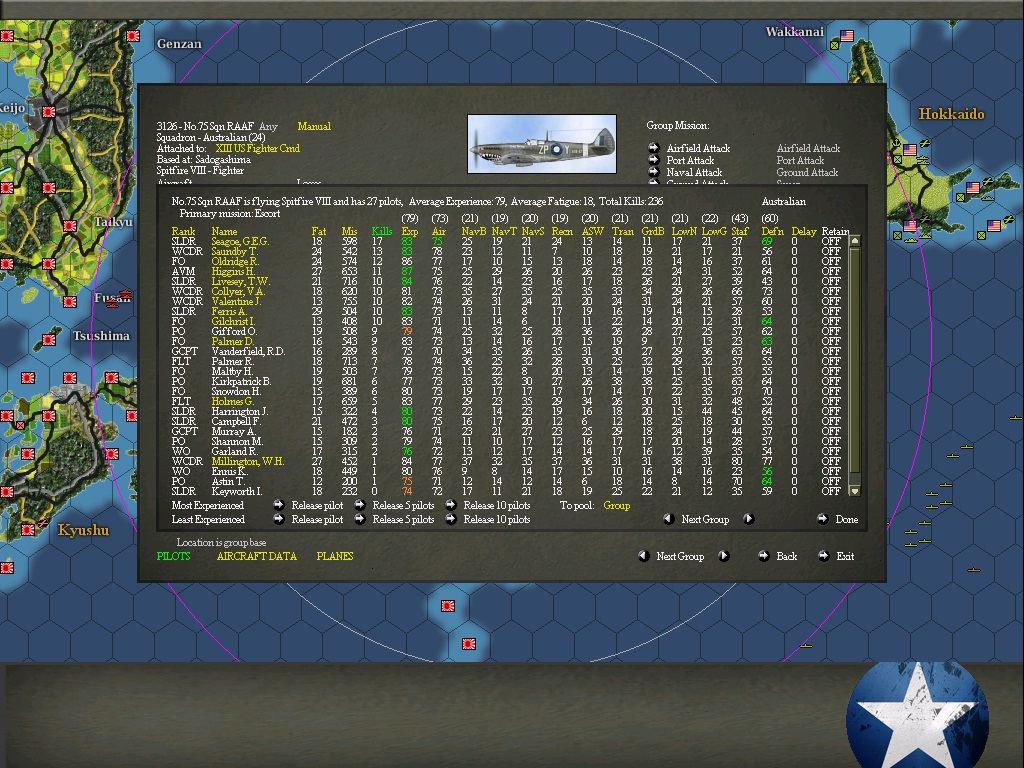
Task: Click next group arrow in Back/Exit row
Action: (724, 556)
